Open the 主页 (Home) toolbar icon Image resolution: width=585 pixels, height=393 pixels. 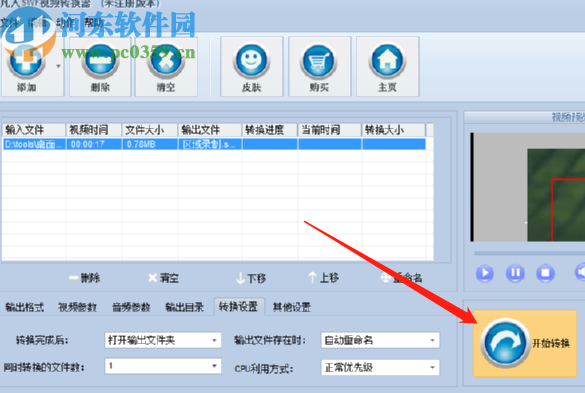point(387,67)
